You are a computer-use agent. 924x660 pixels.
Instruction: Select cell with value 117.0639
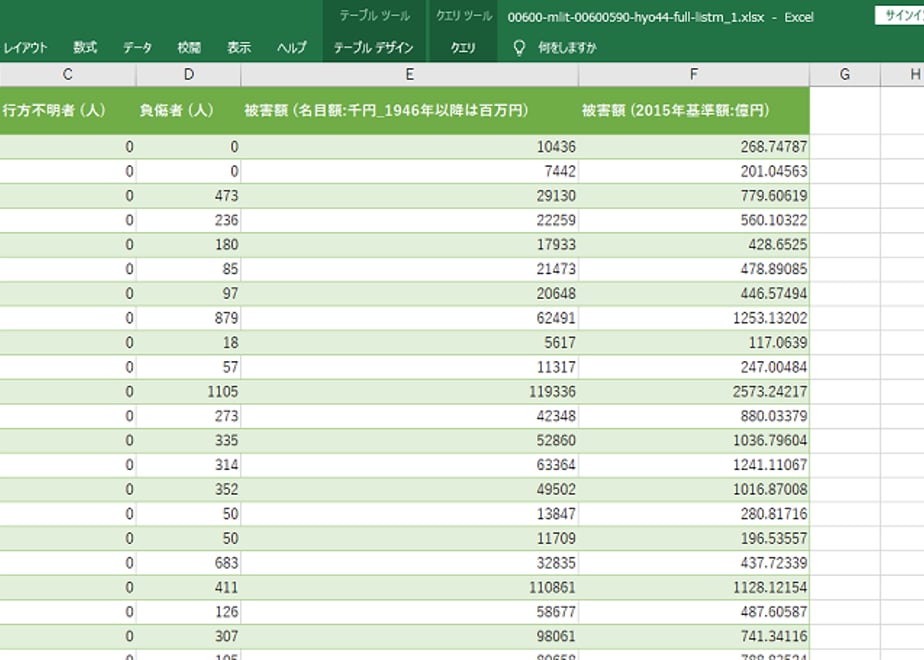tap(694, 343)
